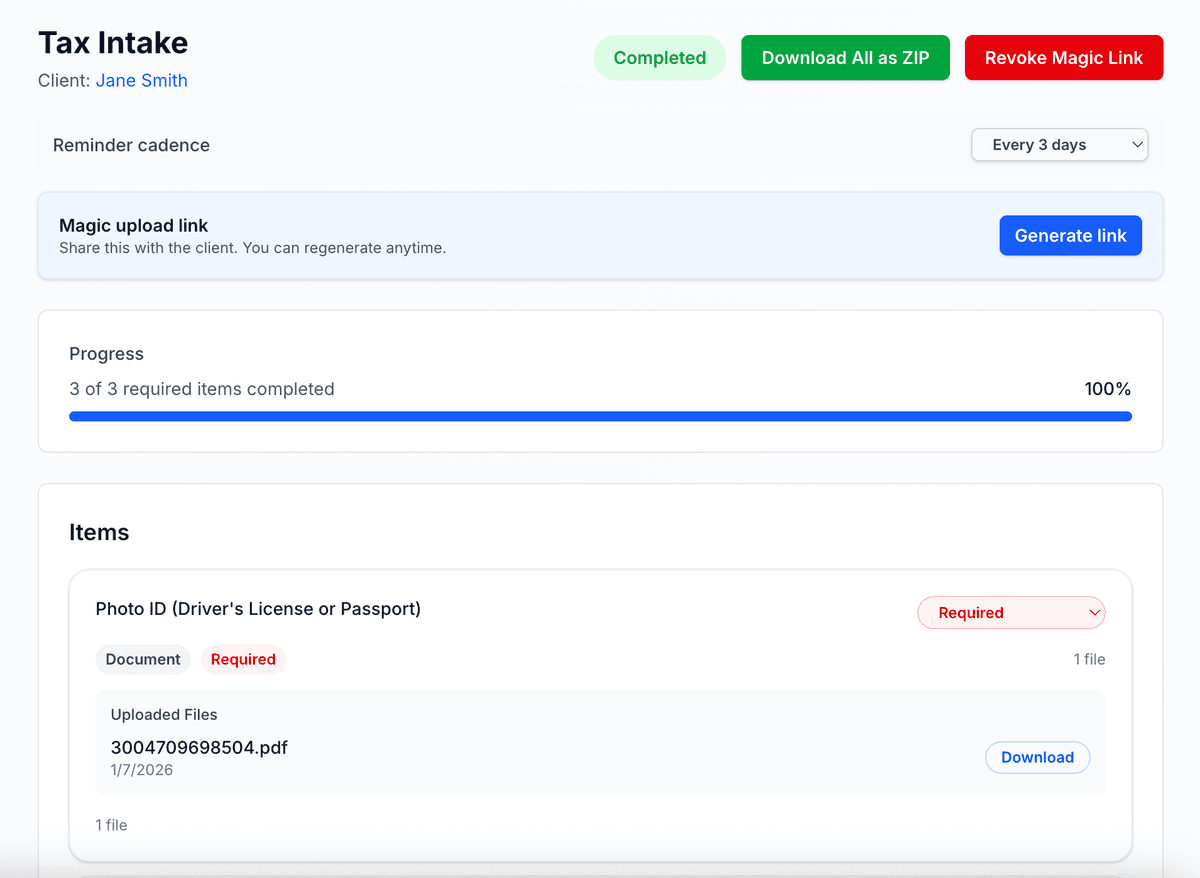Click the red Required tag beside Document
This screenshot has height=878, width=1200.
pos(243,659)
